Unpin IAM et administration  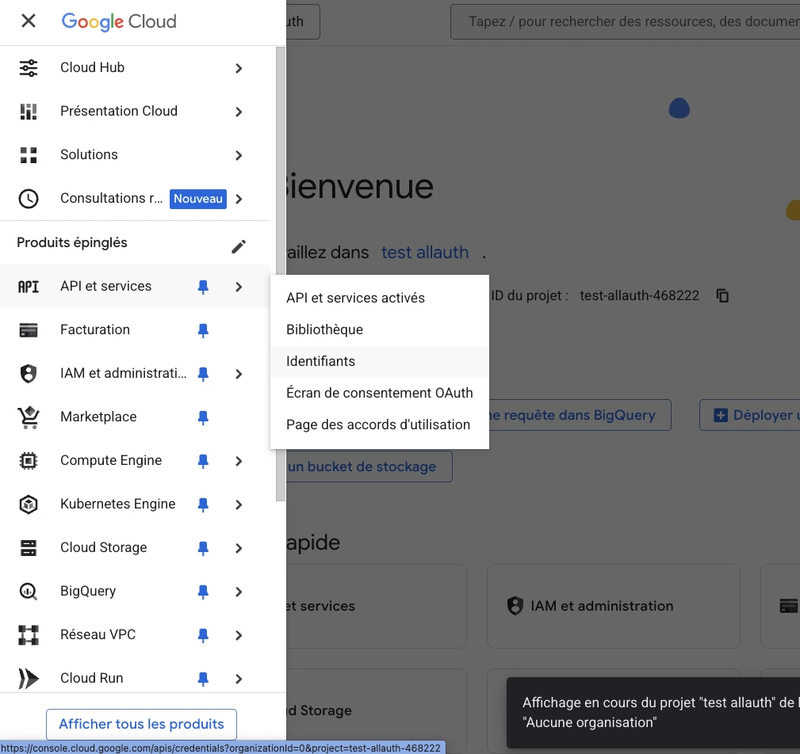[203, 374]
